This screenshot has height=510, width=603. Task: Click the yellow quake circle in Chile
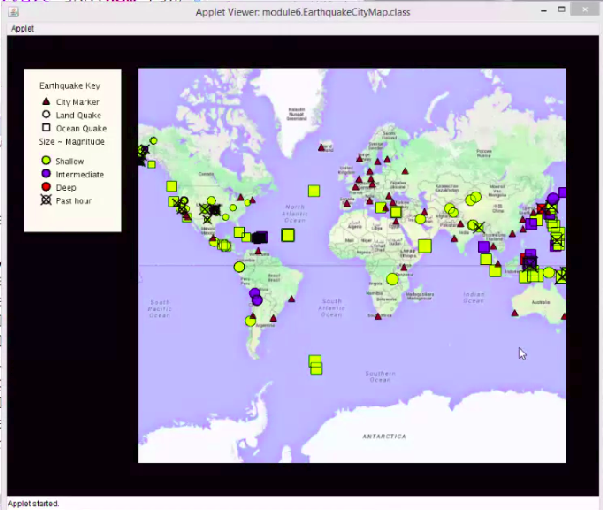[250, 321]
